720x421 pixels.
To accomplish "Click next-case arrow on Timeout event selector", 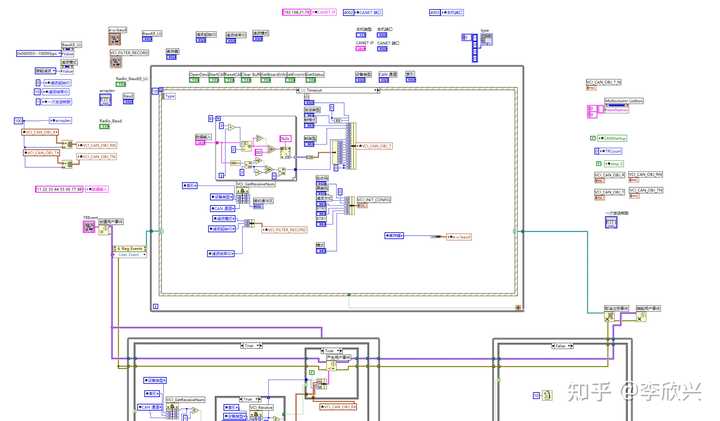I will [378, 90].
